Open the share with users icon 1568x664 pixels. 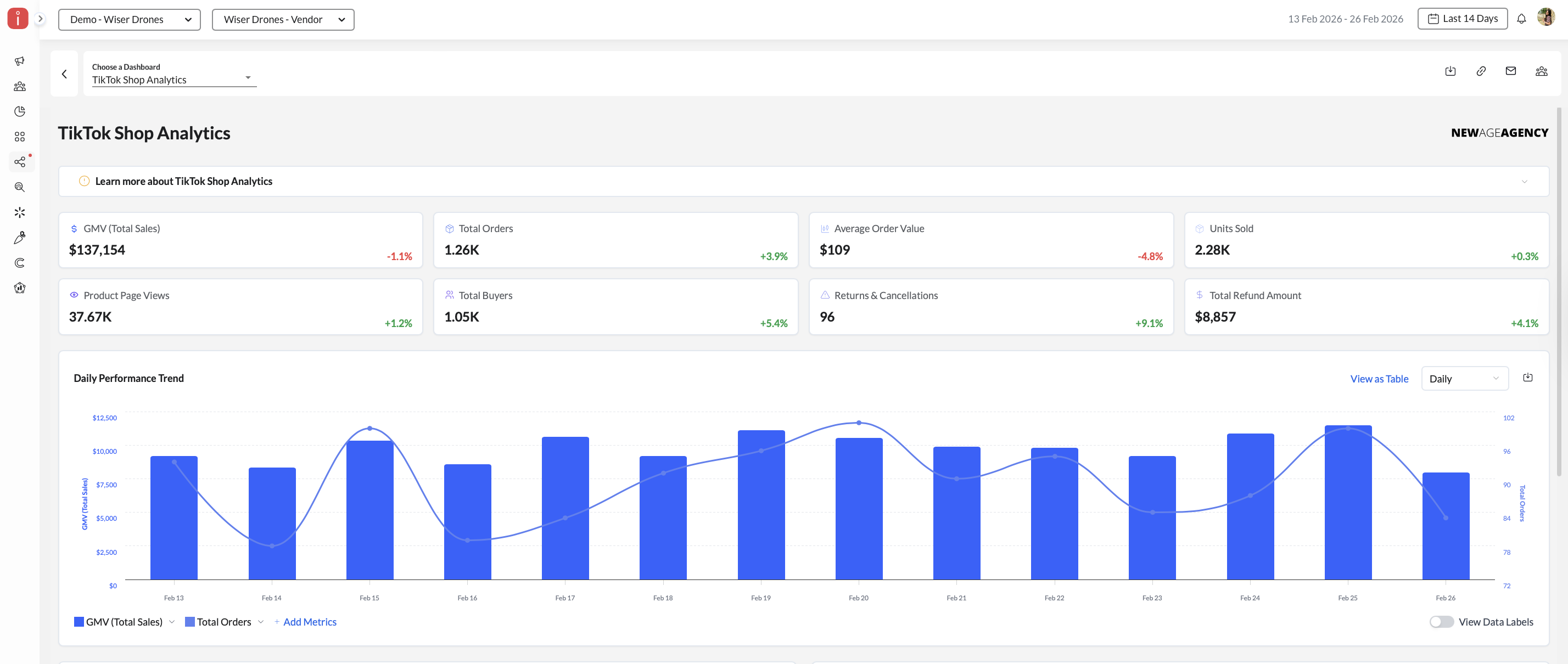[x=1541, y=71]
